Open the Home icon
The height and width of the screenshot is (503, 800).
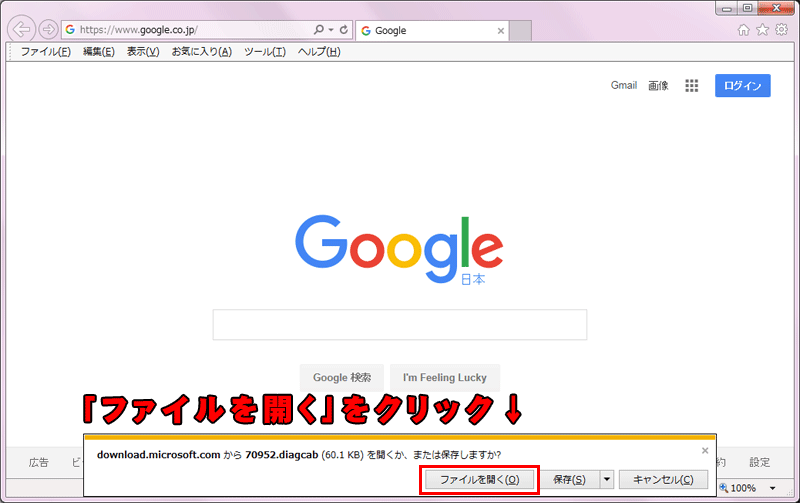coord(743,30)
